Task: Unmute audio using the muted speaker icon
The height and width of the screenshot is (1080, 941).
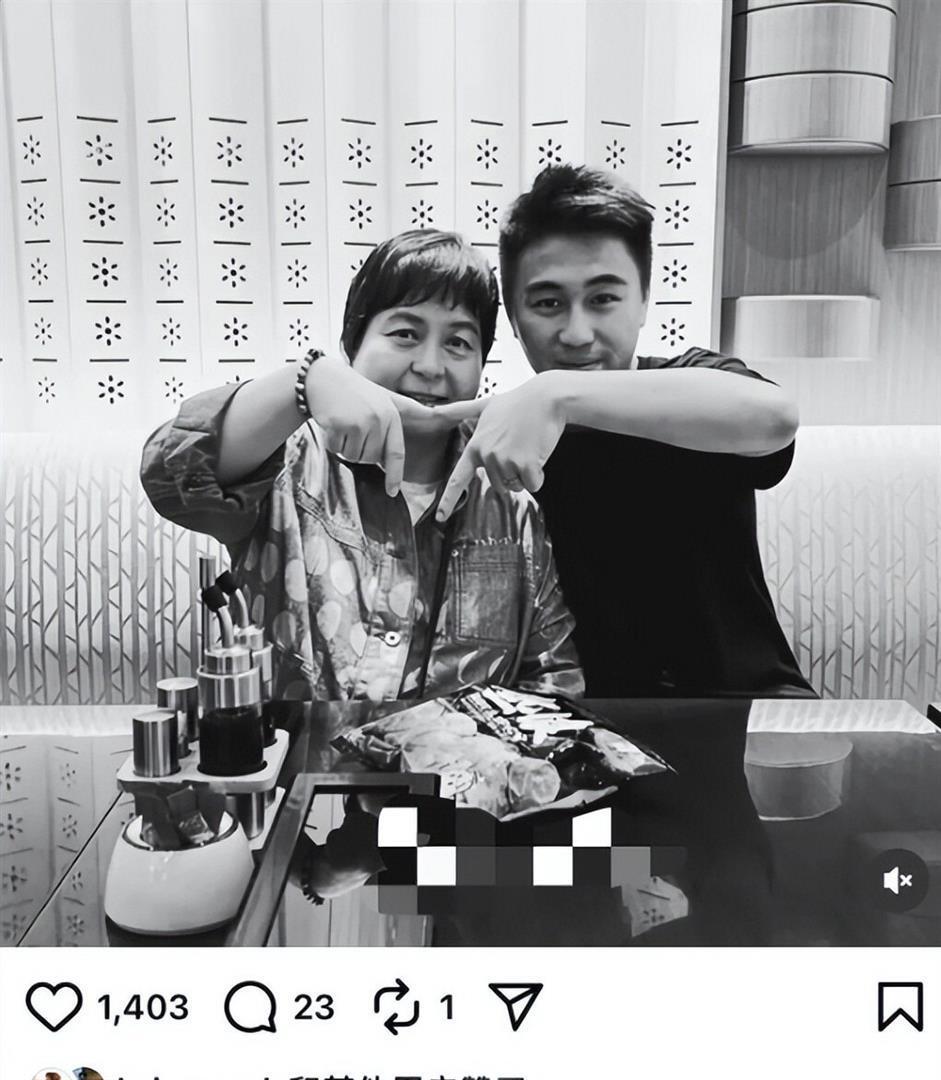Action: [898, 880]
